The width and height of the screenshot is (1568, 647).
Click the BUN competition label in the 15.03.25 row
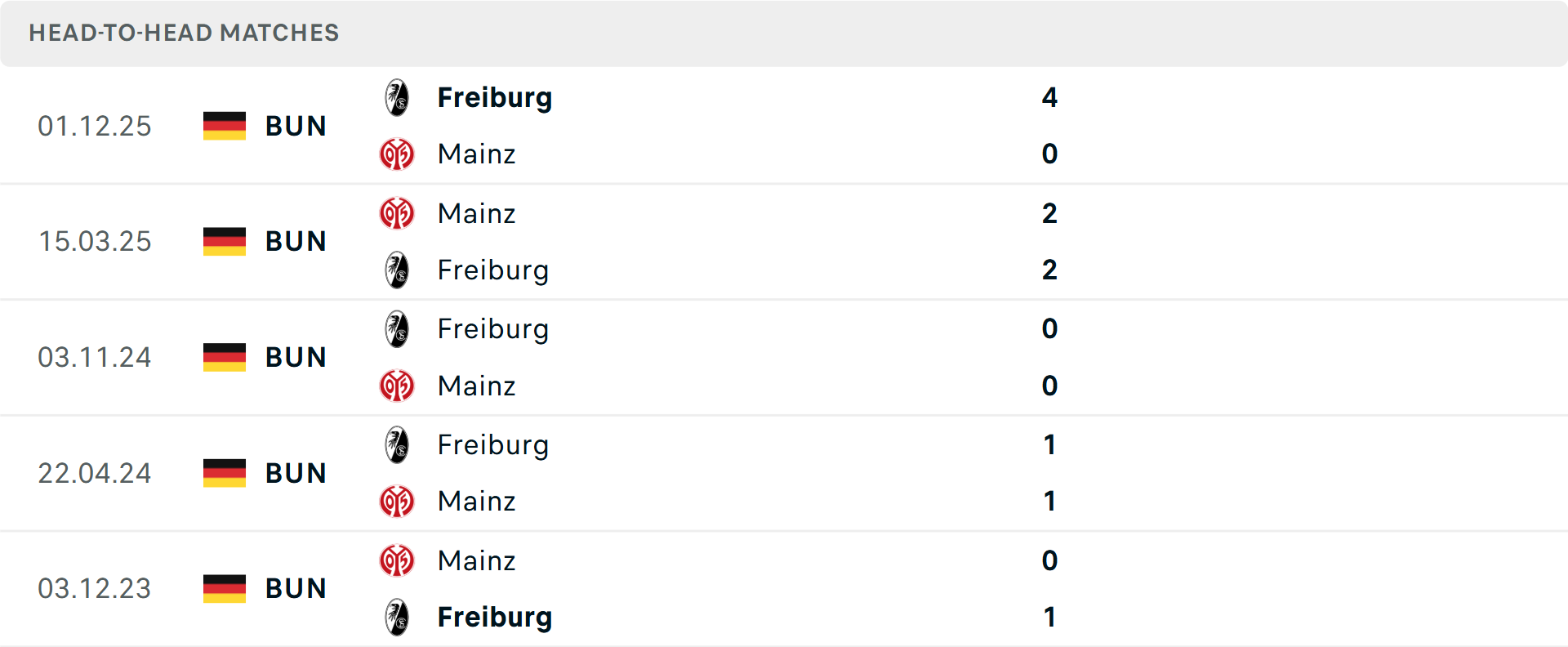(295, 242)
